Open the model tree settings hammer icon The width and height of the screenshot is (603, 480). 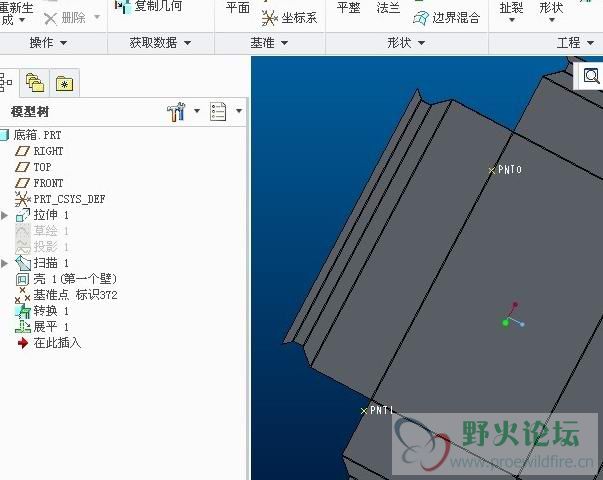click(x=177, y=112)
